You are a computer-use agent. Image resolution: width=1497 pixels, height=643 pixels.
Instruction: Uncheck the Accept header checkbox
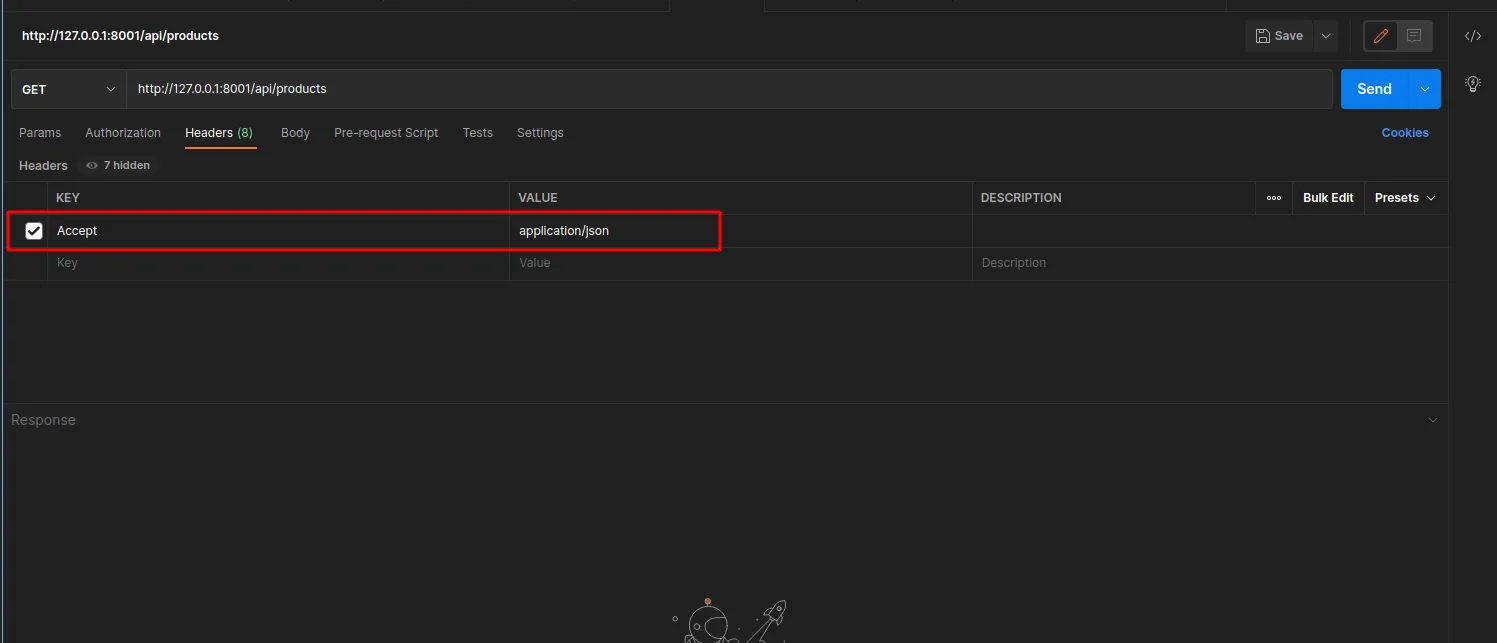click(34, 231)
